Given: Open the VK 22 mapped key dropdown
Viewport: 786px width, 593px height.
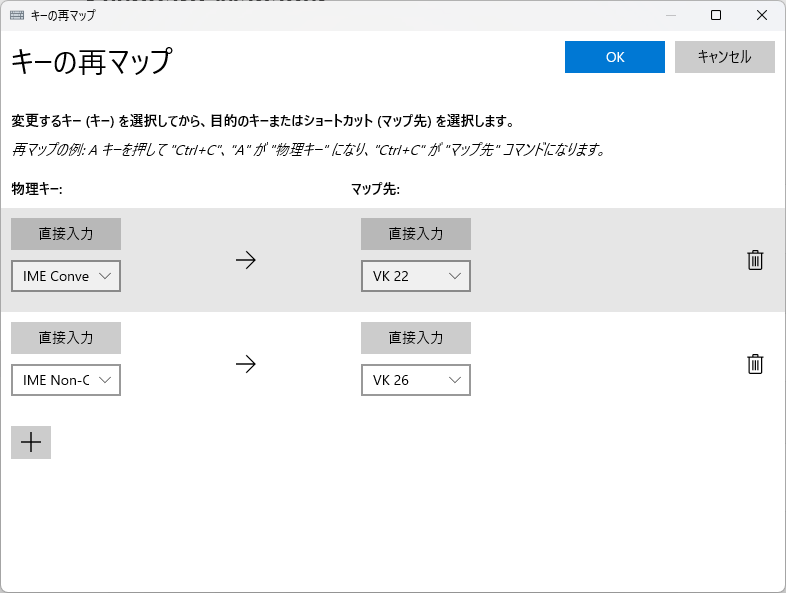Looking at the screenshot, I should (416, 276).
